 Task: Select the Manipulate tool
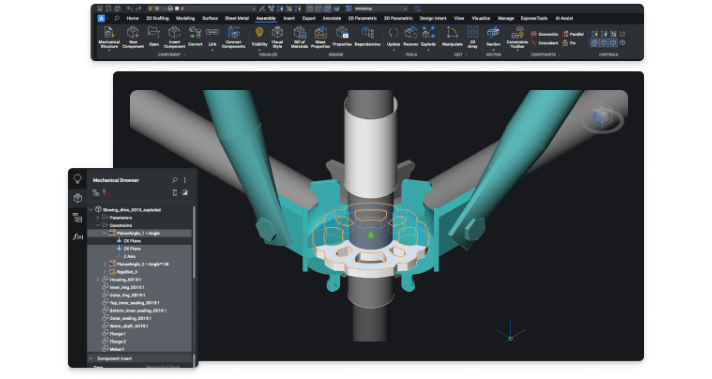(452, 36)
